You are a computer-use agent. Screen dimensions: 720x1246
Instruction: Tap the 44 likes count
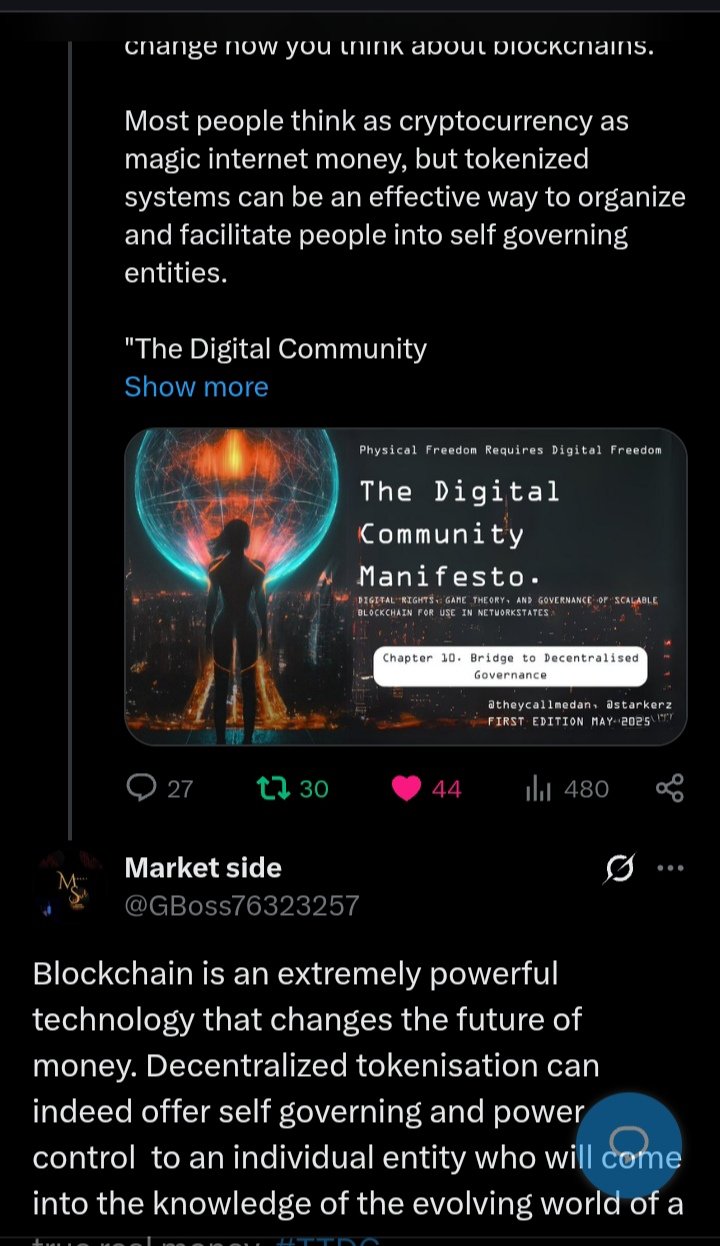pyautogui.click(x=446, y=789)
